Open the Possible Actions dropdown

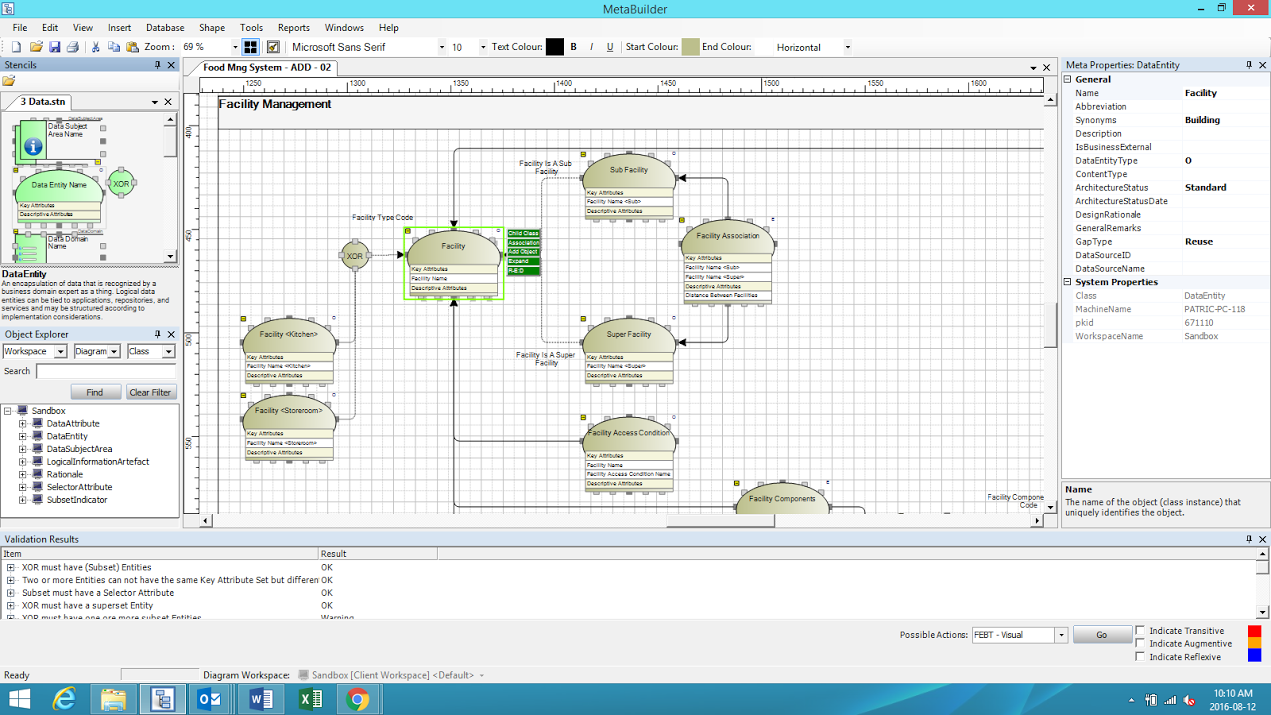pos(1061,635)
